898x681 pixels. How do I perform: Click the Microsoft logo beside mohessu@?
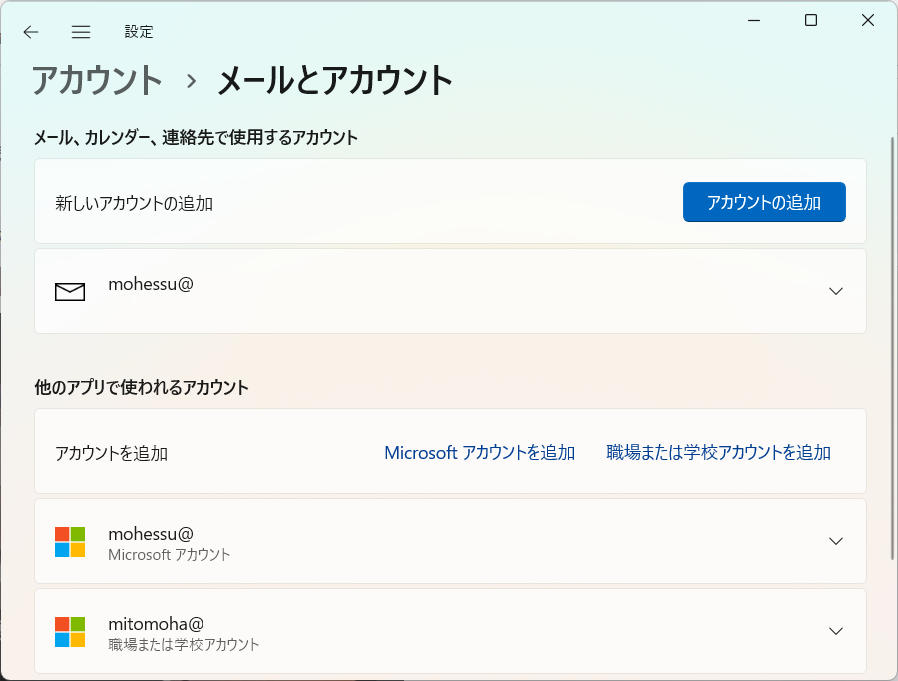70,541
